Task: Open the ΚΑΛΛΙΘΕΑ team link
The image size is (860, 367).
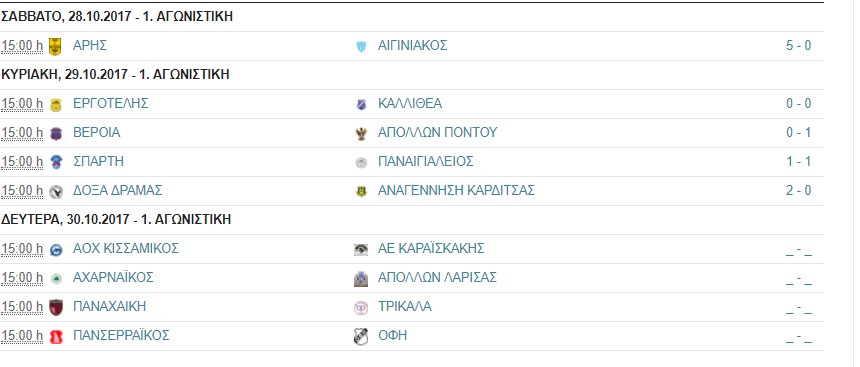Action: 410,104
